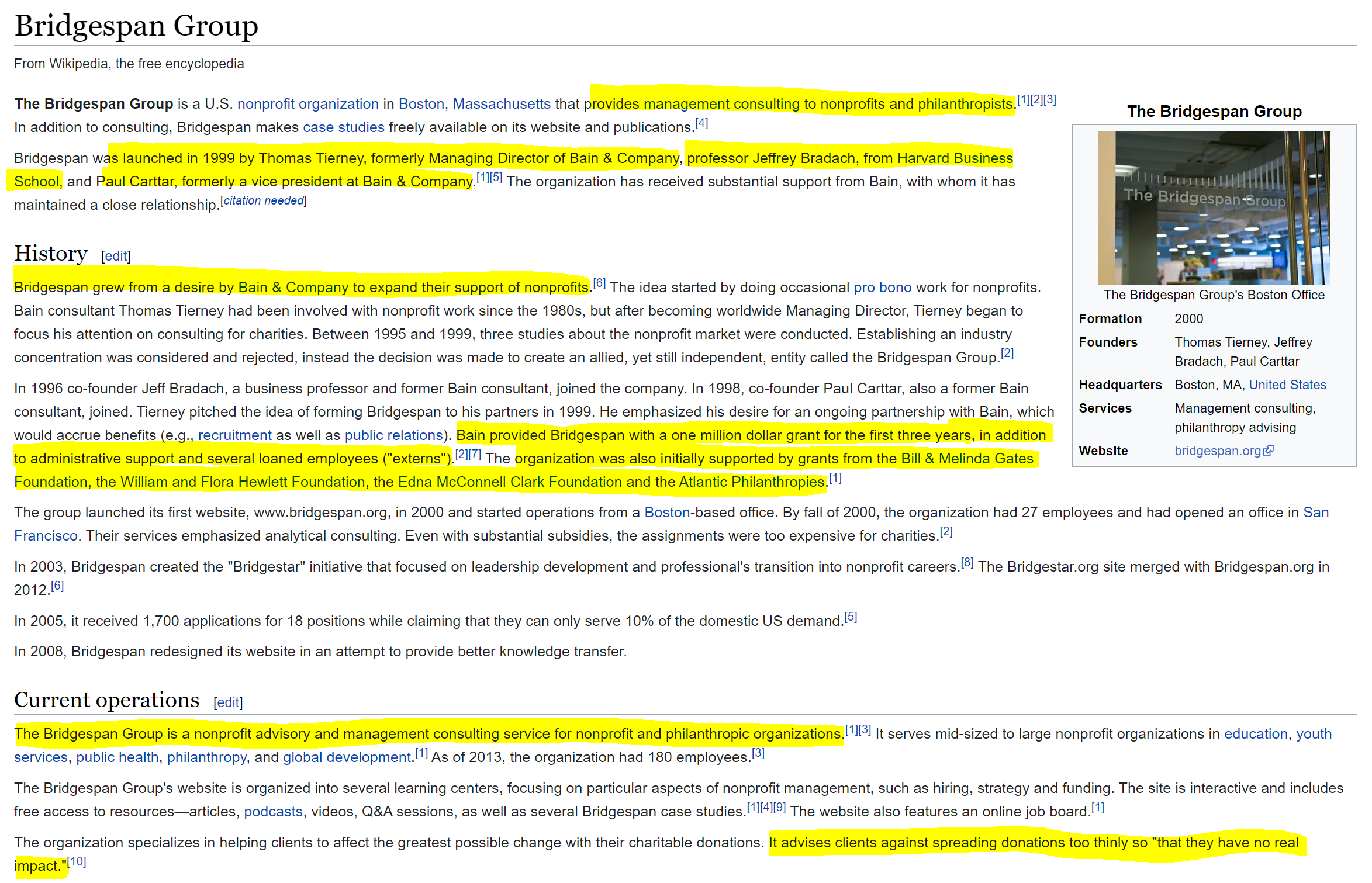Follow the Boston, Massachusetts link

click(x=474, y=103)
